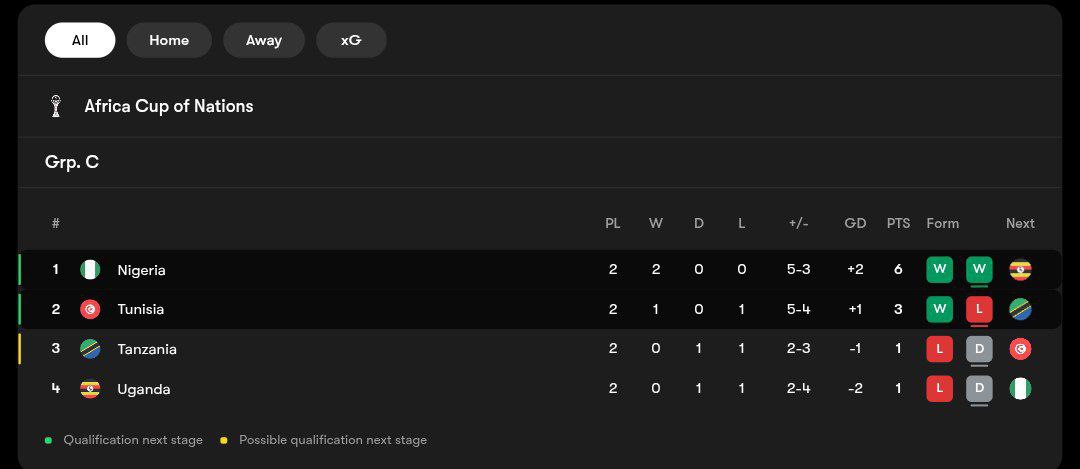Click Tunisia's red L form badge
Image resolution: width=1080 pixels, height=469 pixels.
(979, 309)
